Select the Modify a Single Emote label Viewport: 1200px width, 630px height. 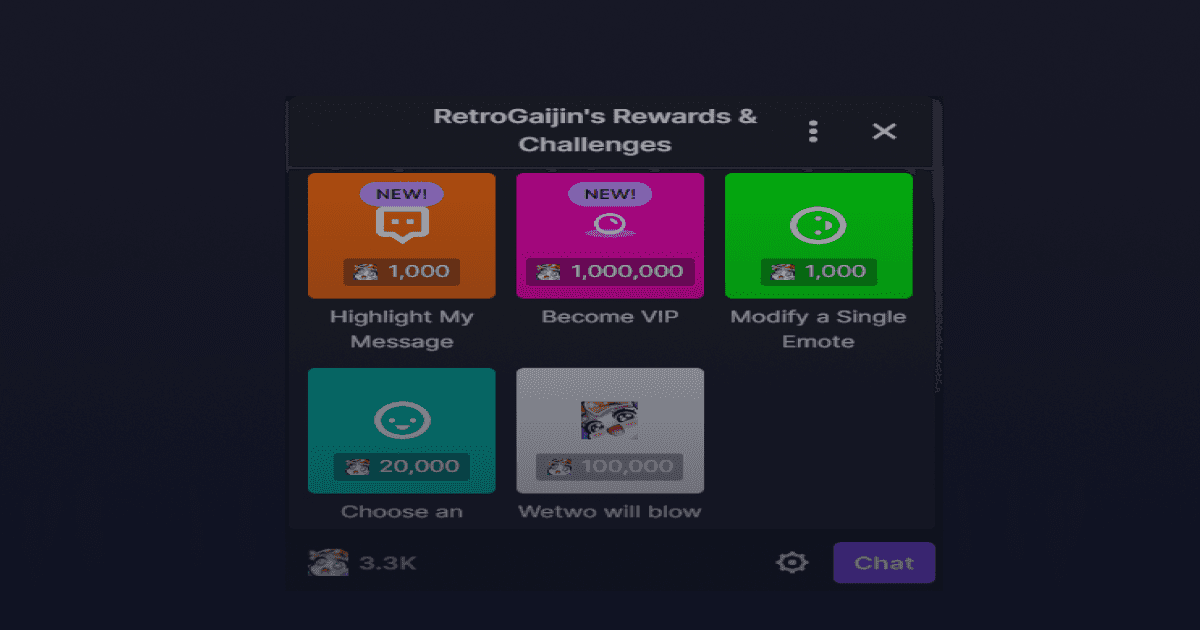818,329
